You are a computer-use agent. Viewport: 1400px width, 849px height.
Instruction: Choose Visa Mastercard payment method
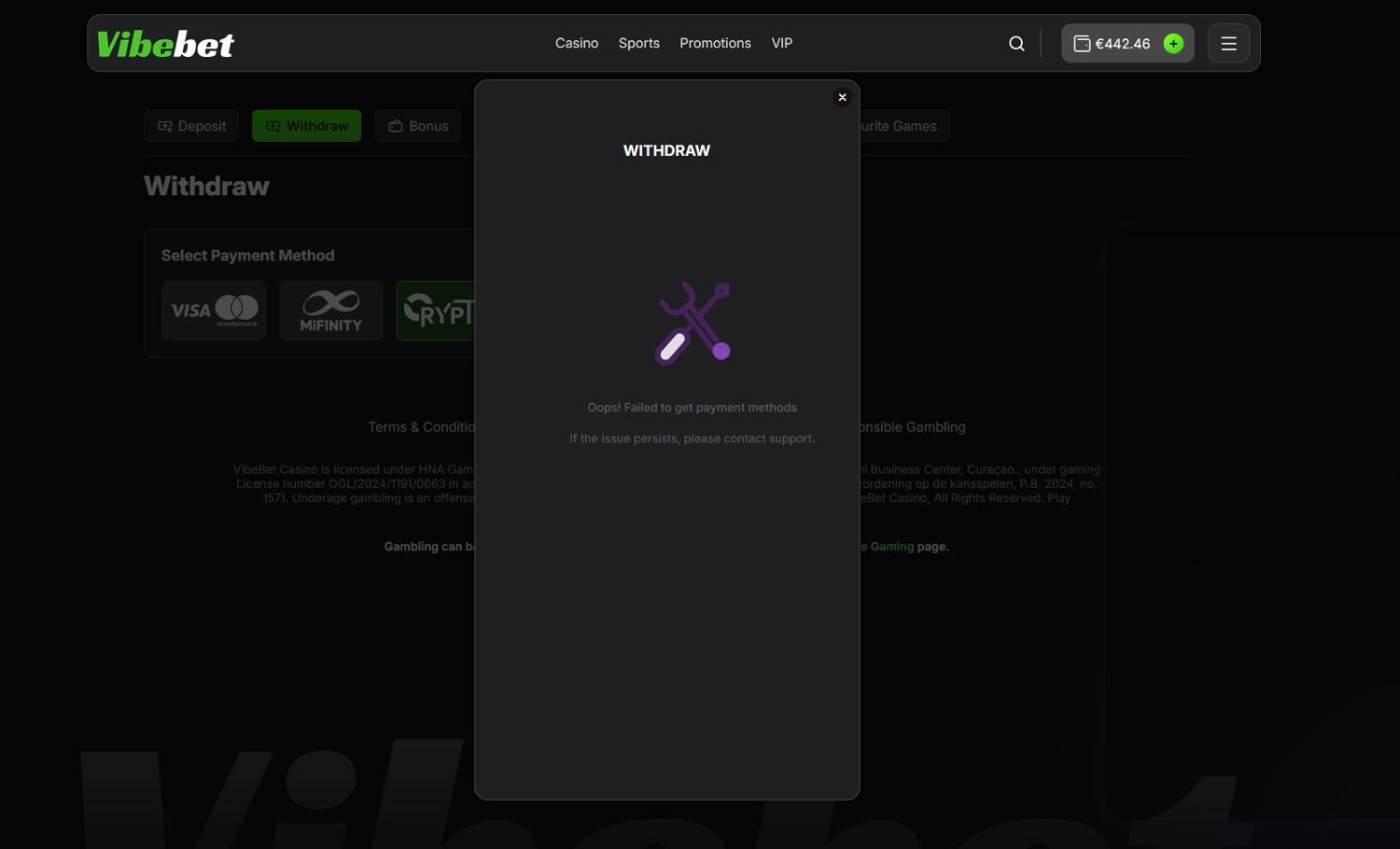214,311
